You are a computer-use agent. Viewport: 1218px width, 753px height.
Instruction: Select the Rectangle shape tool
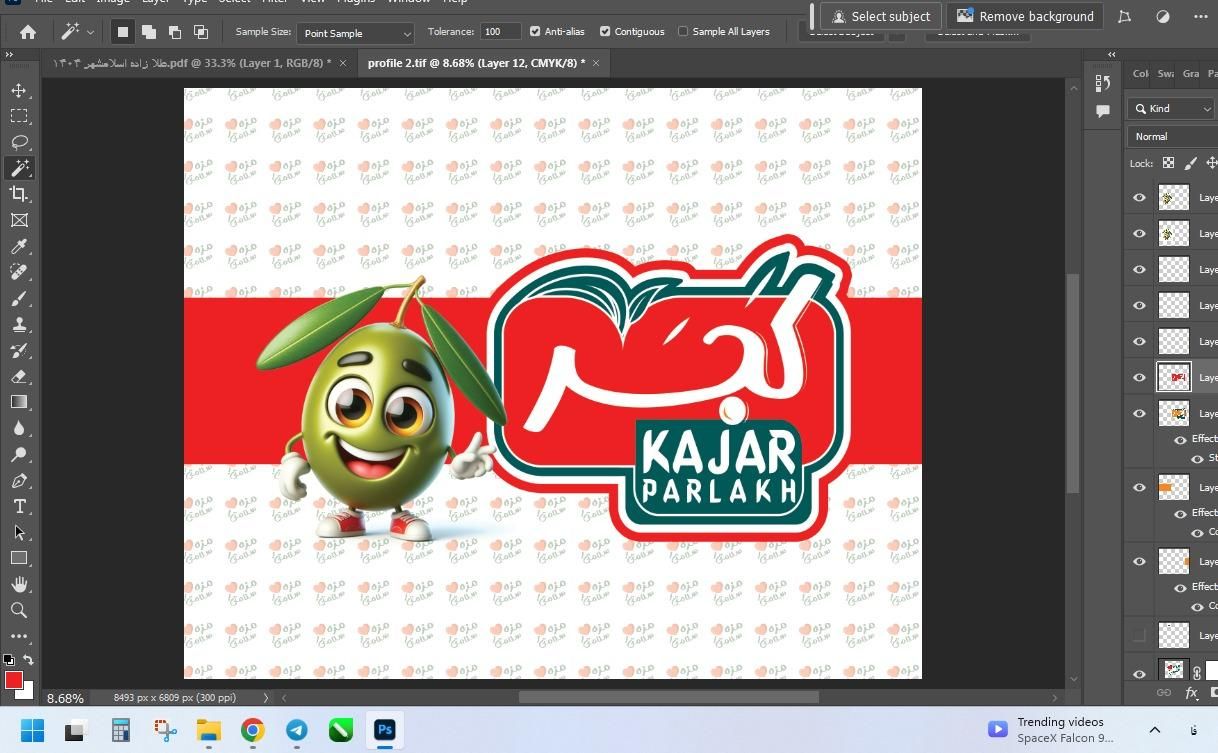[19, 558]
